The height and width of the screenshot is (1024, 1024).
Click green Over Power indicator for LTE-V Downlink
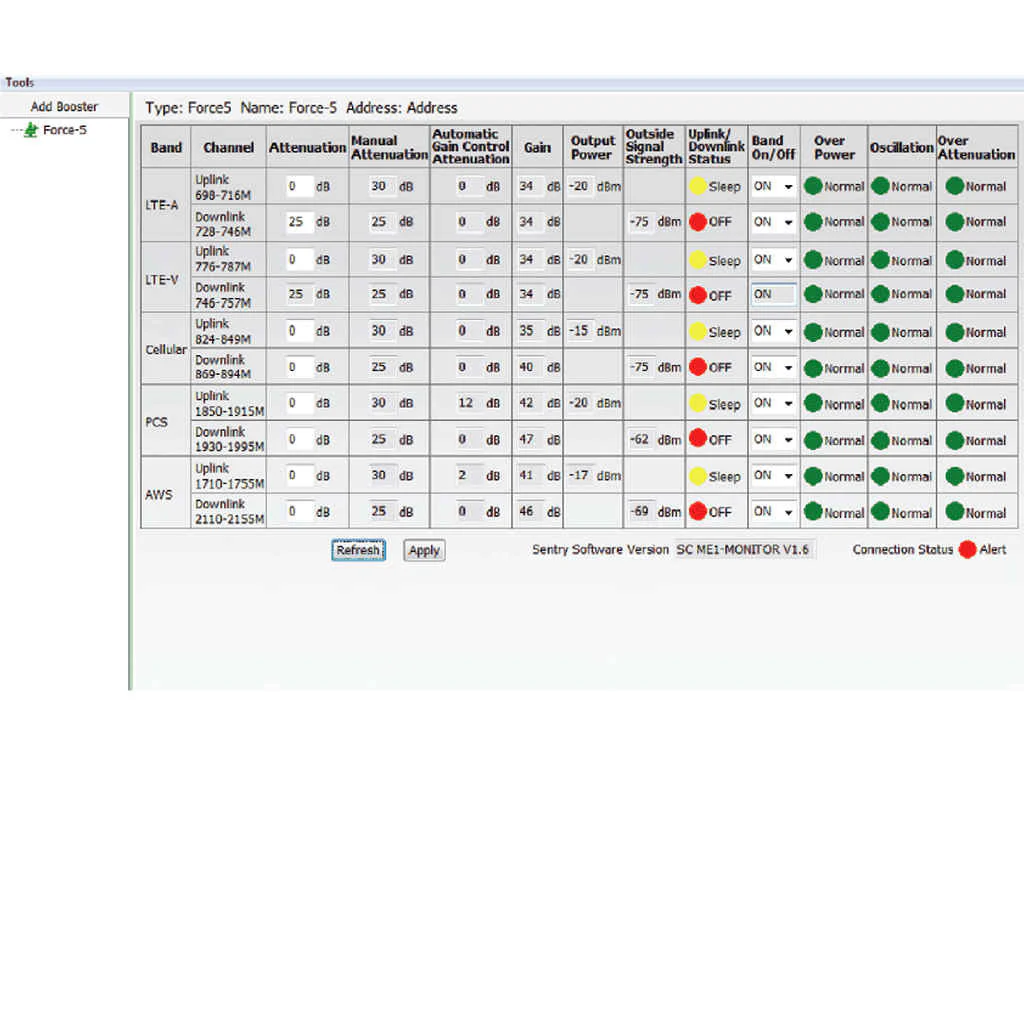click(x=813, y=294)
